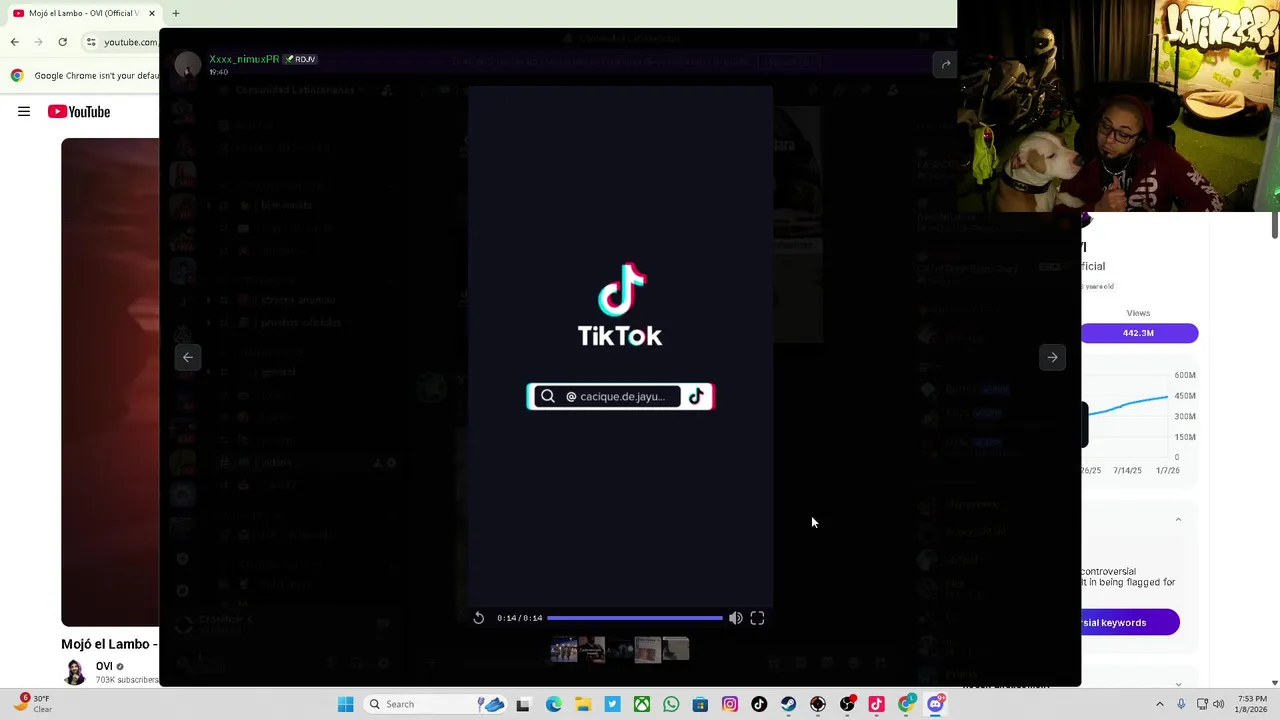This screenshot has height=720, width=1280.
Task: Open Microsoft Edge from taskbar
Action: pyautogui.click(x=553, y=704)
